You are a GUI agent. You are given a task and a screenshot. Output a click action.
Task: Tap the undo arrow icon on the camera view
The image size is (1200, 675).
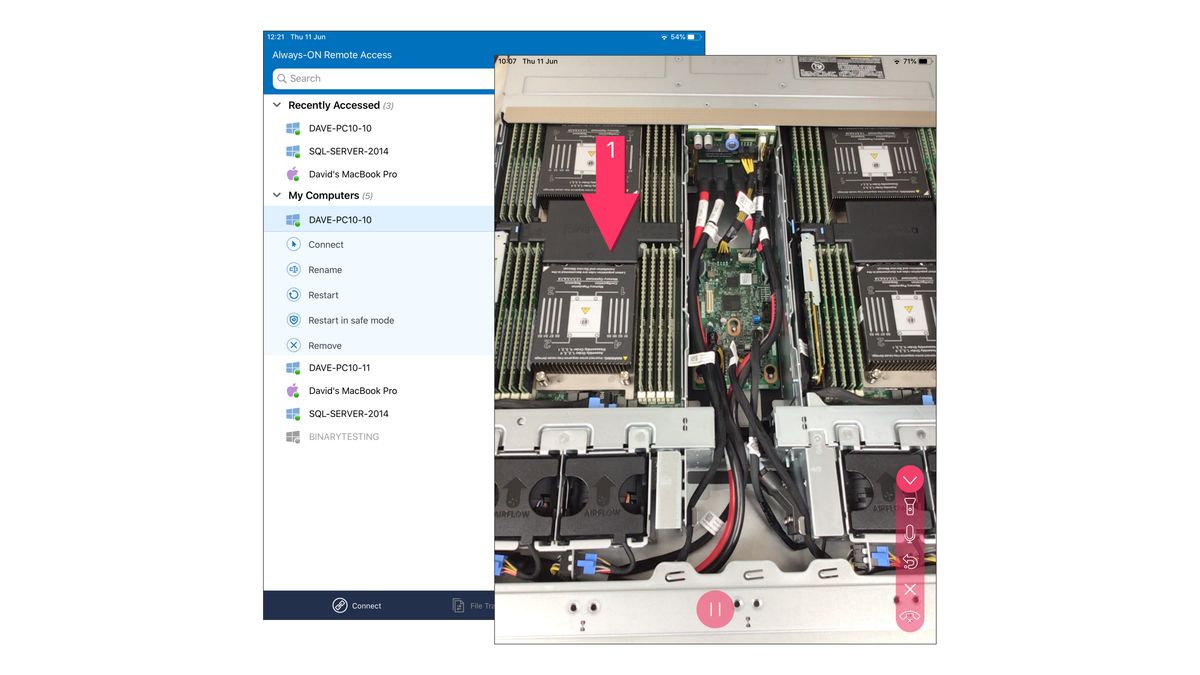[x=910, y=561]
